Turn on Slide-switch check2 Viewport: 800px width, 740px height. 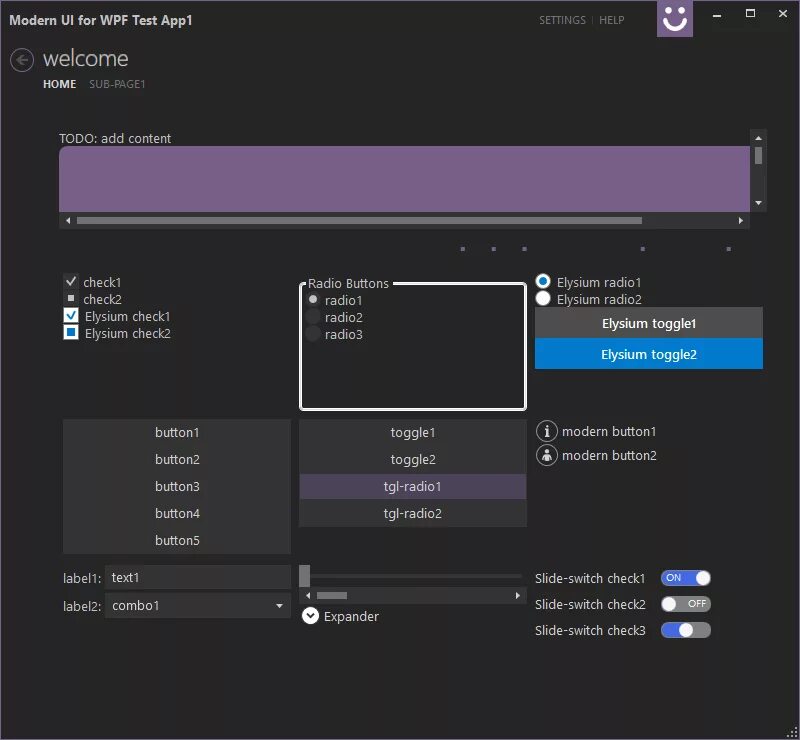coord(685,604)
